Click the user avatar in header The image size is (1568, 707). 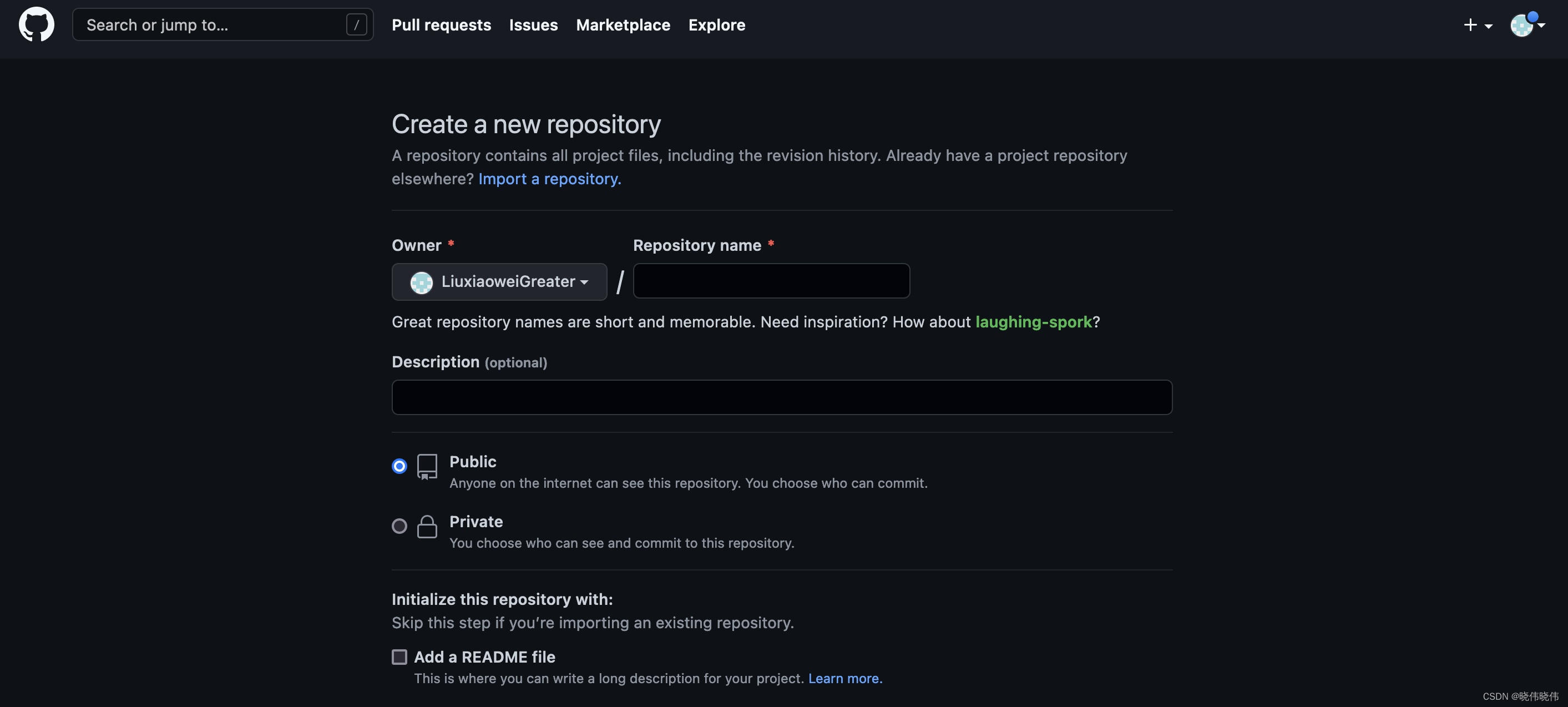(1521, 26)
